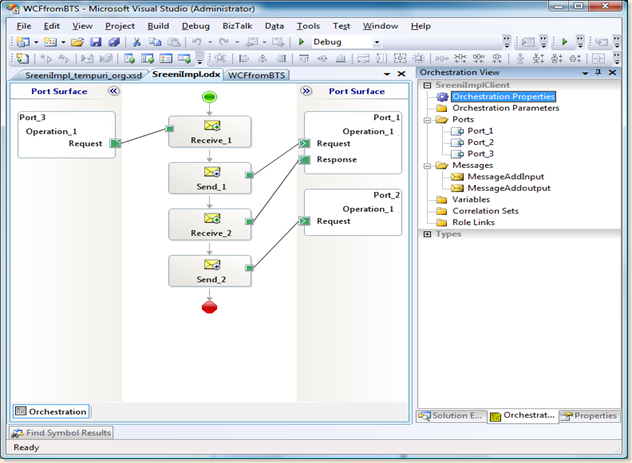Open the Orchestration View window position menu

pyautogui.click(x=585, y=73)
